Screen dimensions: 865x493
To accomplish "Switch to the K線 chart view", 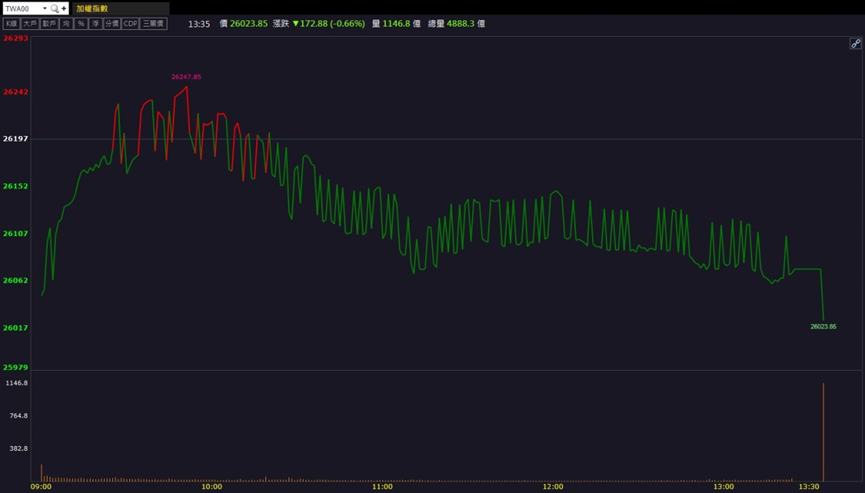I will [12, 23].
